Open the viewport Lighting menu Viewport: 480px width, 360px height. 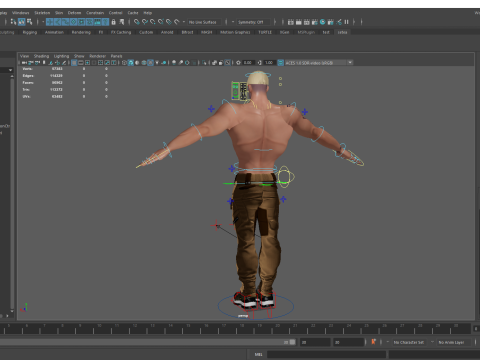click(61, 56)
